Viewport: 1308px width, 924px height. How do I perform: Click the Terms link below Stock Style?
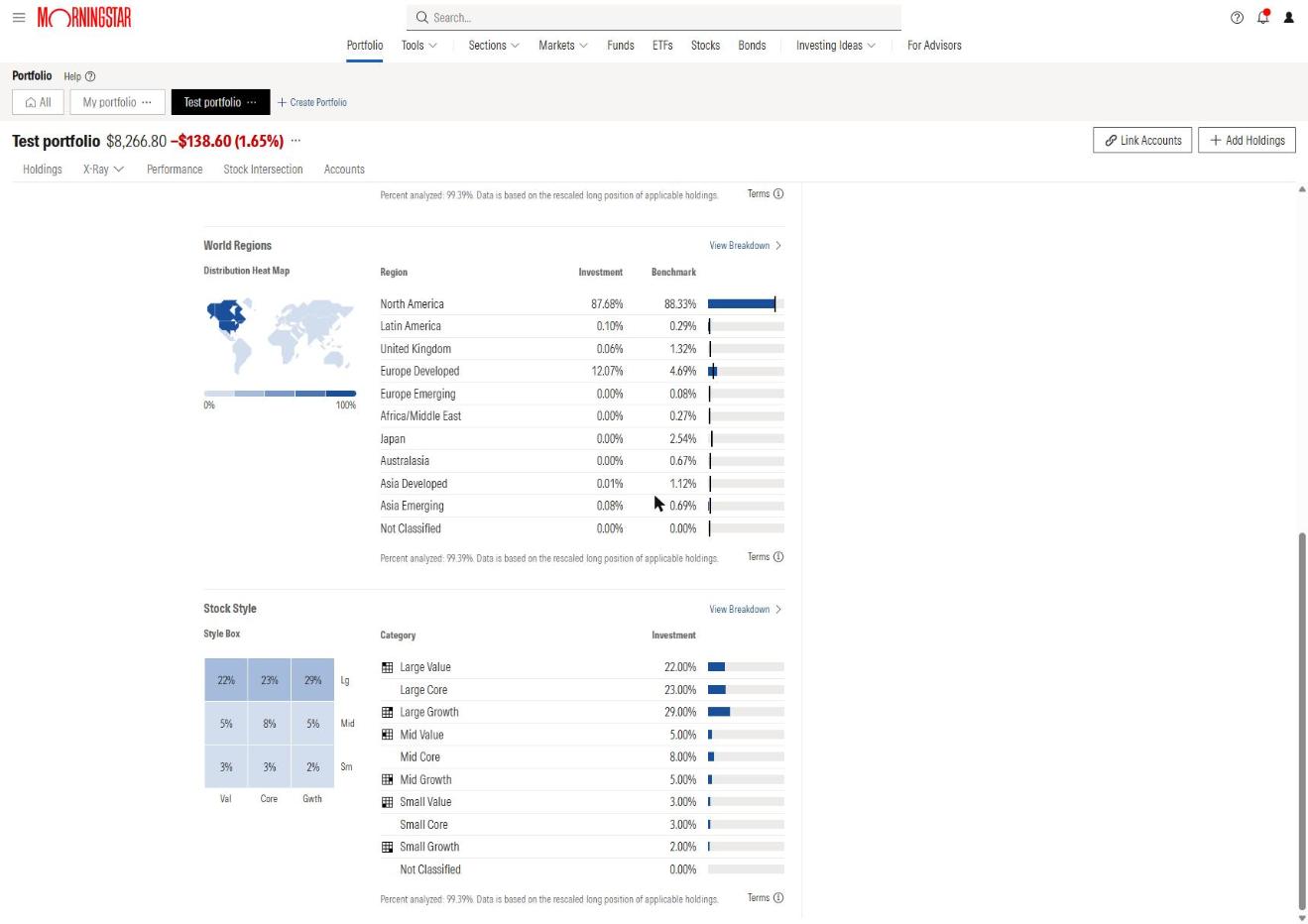[759, 898]
